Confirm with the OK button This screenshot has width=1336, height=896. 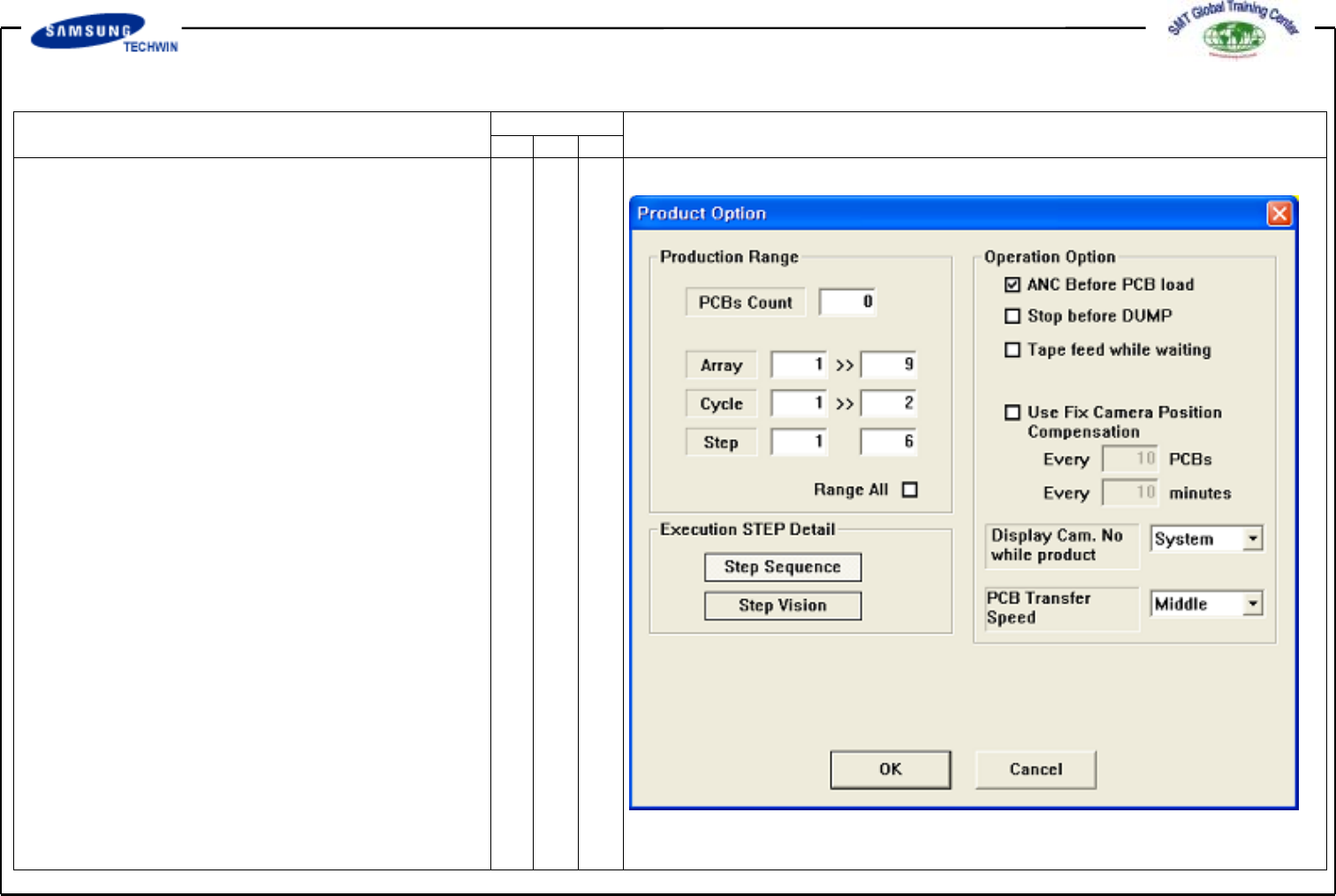(x=890, y=770)
